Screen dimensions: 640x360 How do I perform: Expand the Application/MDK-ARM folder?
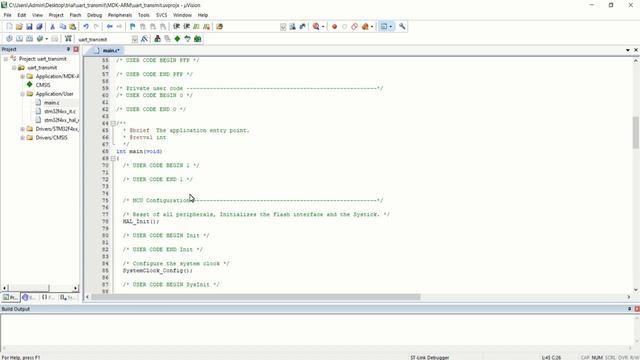pyautogui.click(x=22, y=76)
